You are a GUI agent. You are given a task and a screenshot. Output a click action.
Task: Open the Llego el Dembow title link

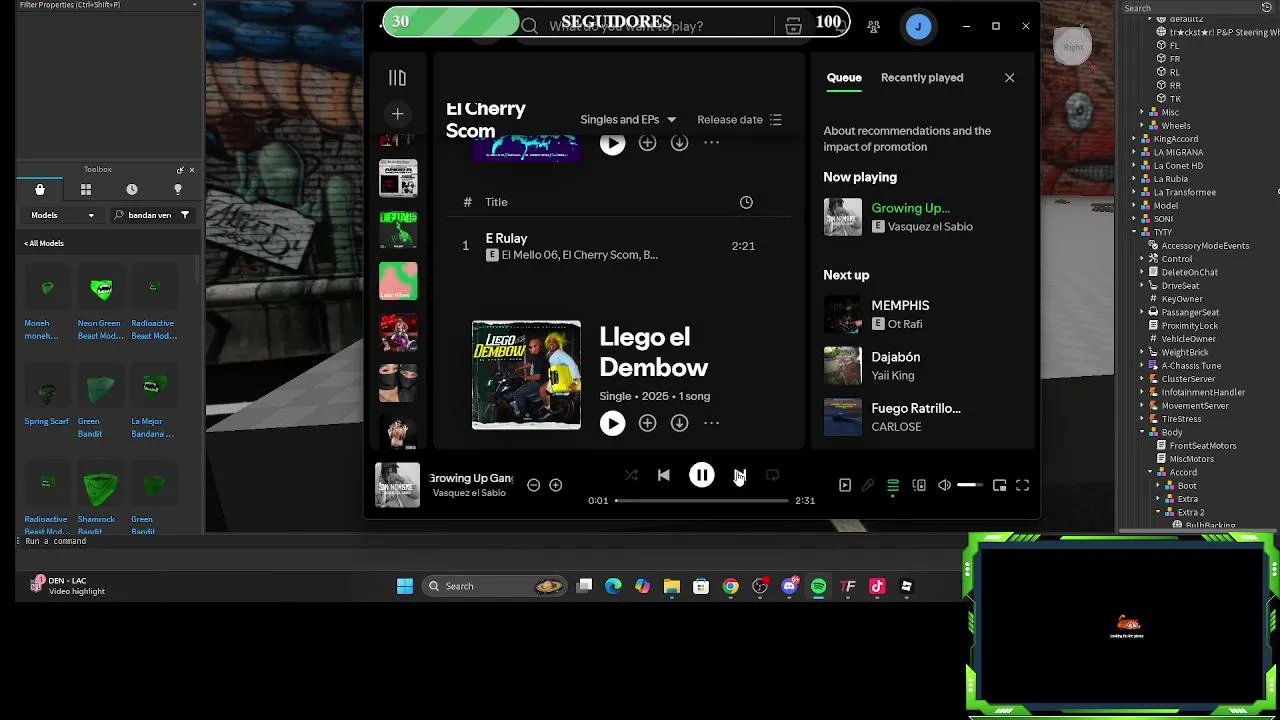coord(653,351)
